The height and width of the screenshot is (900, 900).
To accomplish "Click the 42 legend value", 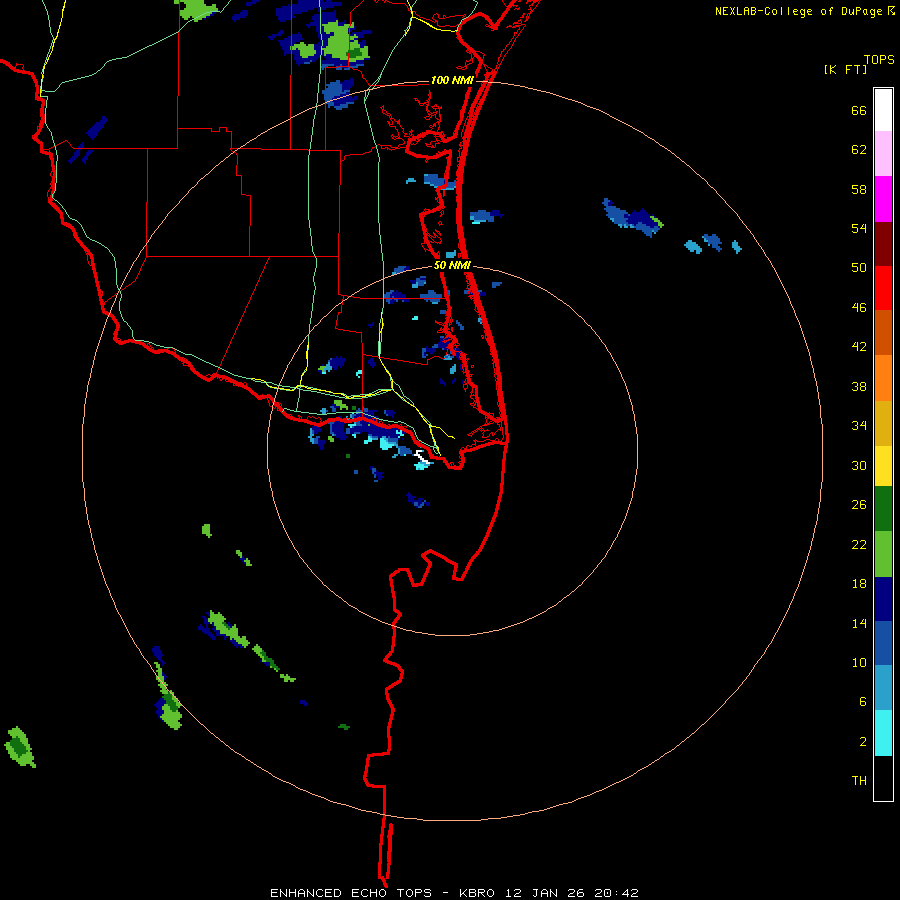I will coord(859,347).
